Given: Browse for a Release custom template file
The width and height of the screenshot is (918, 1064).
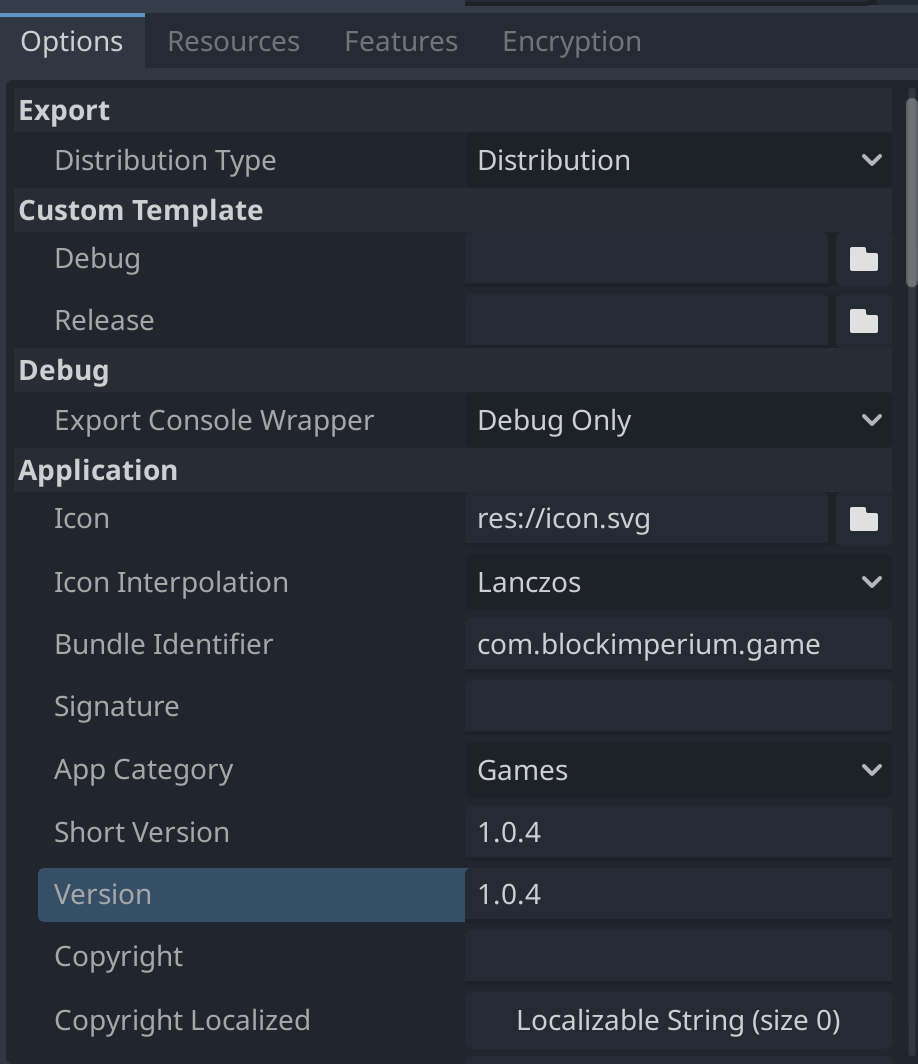Looking at the screenshot, I should (863, 320).
